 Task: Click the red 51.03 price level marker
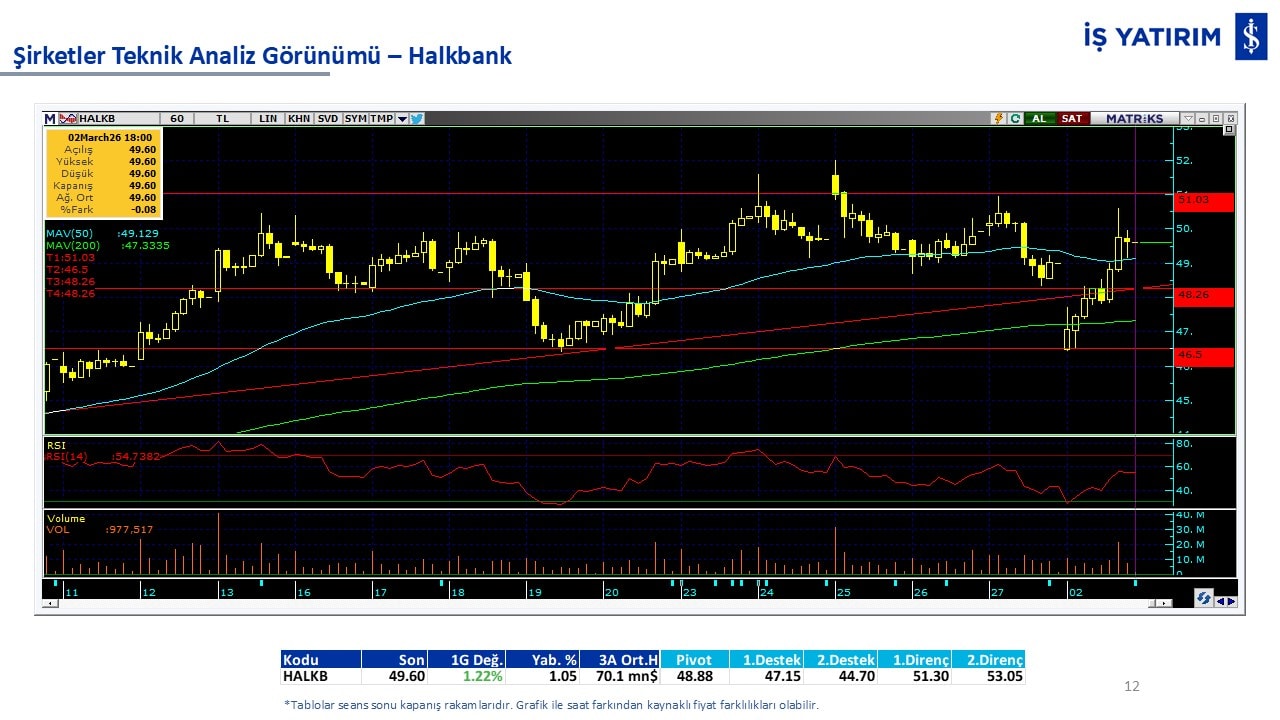1204,200
